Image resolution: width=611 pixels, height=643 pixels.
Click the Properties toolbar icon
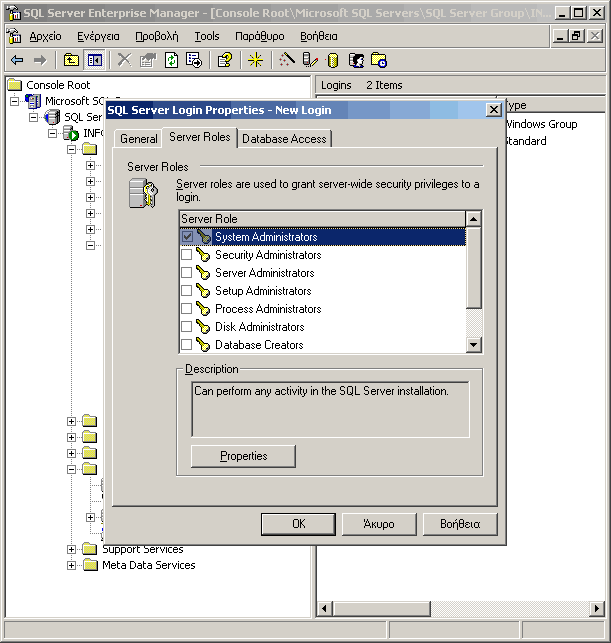148,60
